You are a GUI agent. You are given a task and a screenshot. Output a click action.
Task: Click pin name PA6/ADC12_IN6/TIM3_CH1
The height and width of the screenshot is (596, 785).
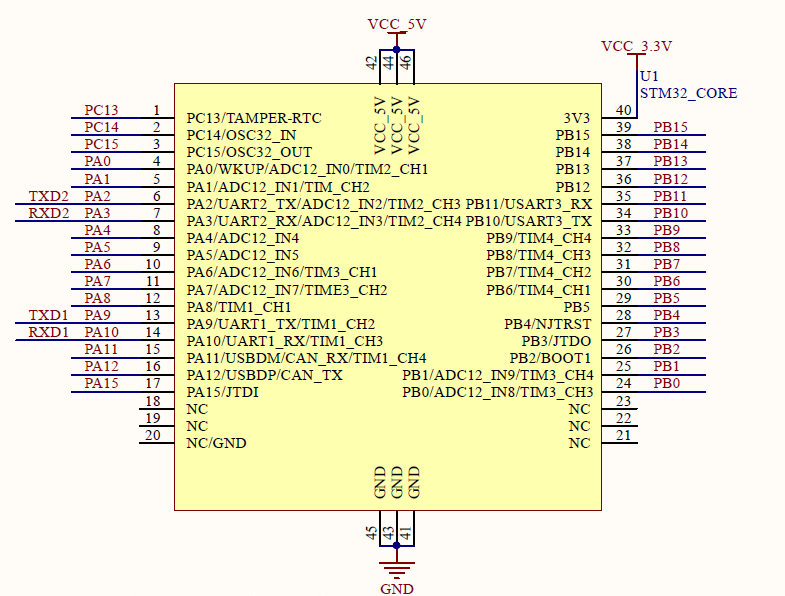pyautogui.click(x=282, y=272)
